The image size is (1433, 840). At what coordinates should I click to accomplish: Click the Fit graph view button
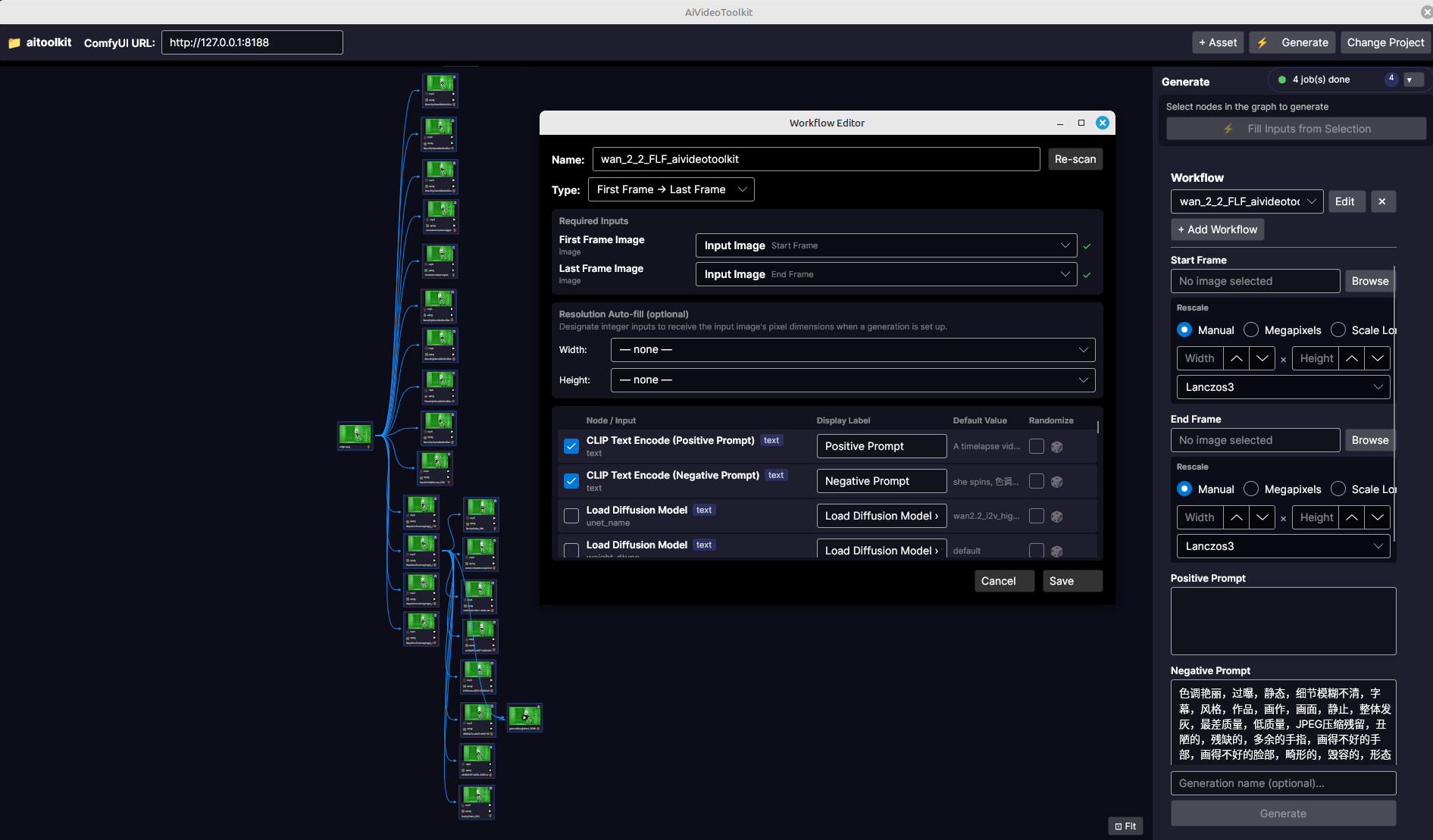point(1125,826)
